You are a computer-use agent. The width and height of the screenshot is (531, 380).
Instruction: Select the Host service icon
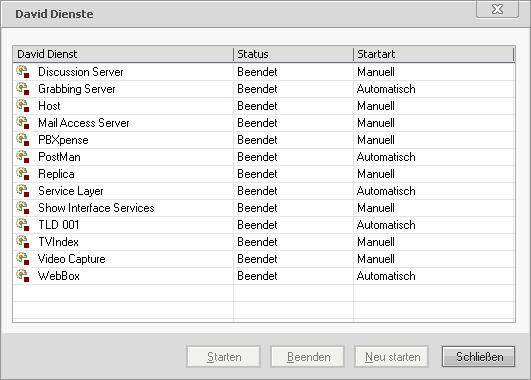(x=23, y=106)
